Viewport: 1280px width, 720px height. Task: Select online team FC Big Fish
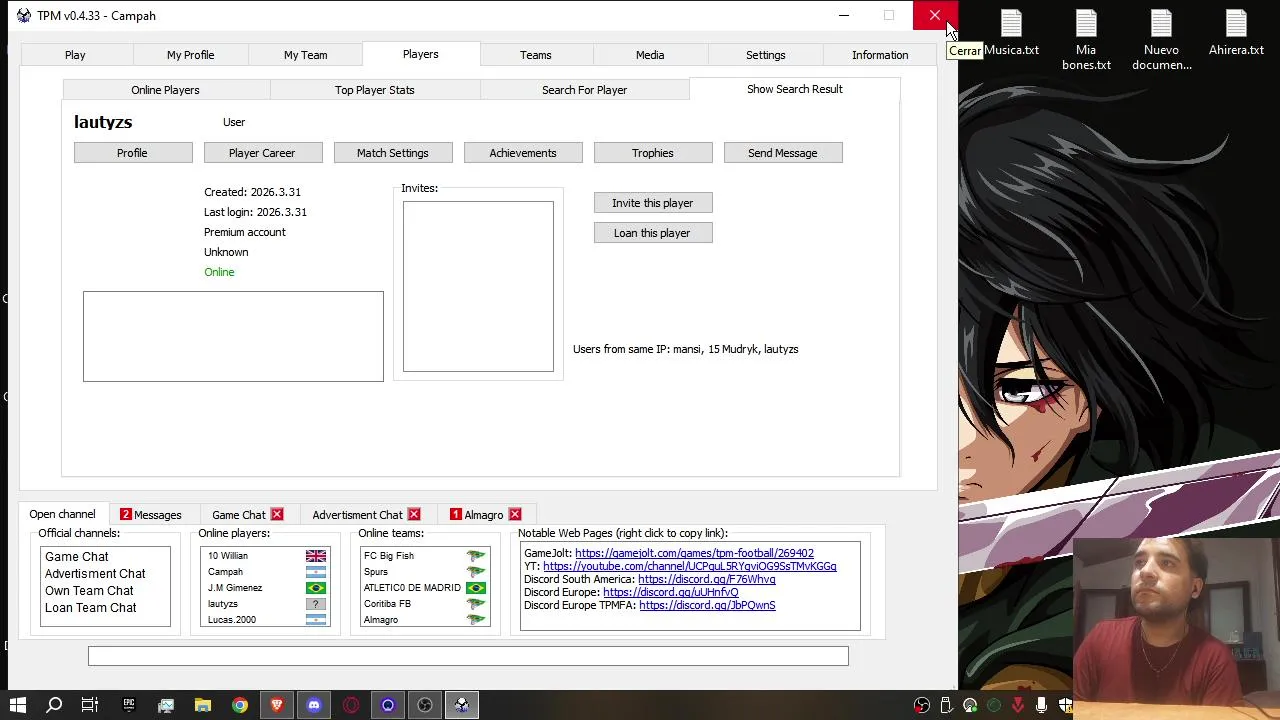(425, 556)
